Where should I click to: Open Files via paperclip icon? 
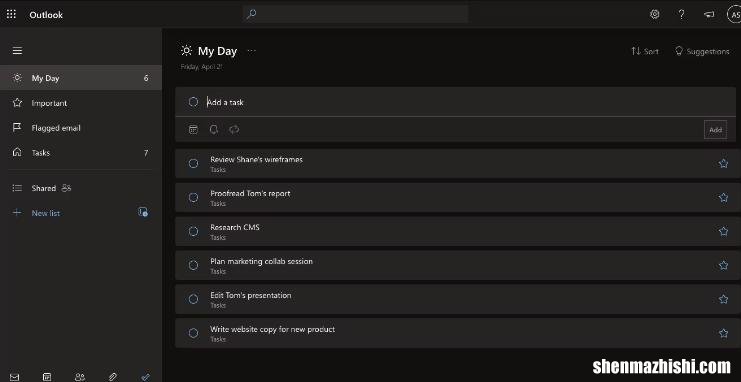(112, 377)
